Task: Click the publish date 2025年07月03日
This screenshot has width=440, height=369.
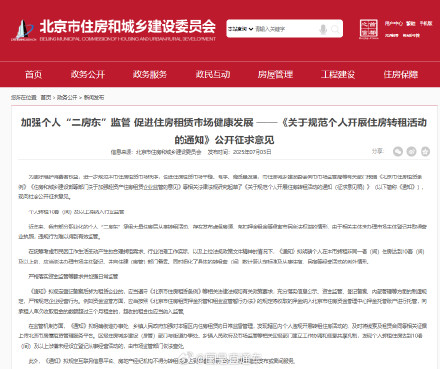Action: tap(252, 152)
